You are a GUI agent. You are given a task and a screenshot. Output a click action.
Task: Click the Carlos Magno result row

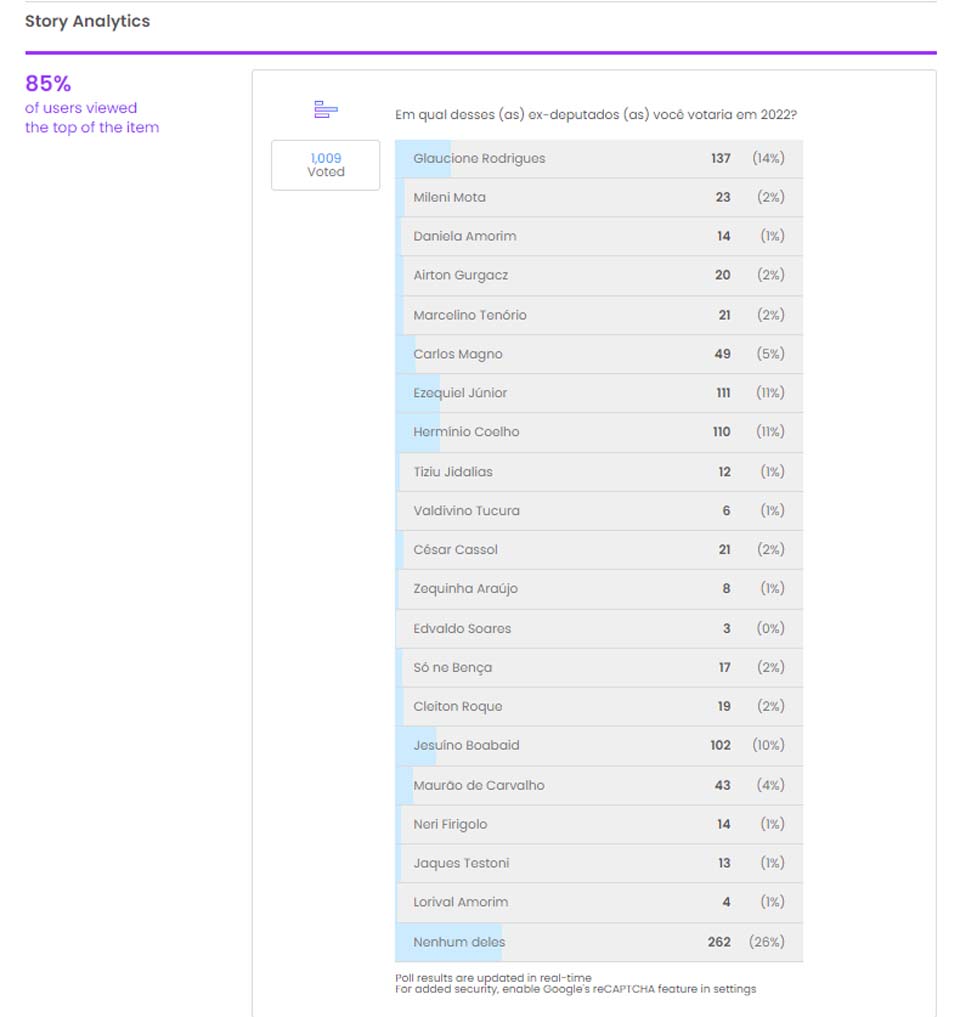click(598, 354)
